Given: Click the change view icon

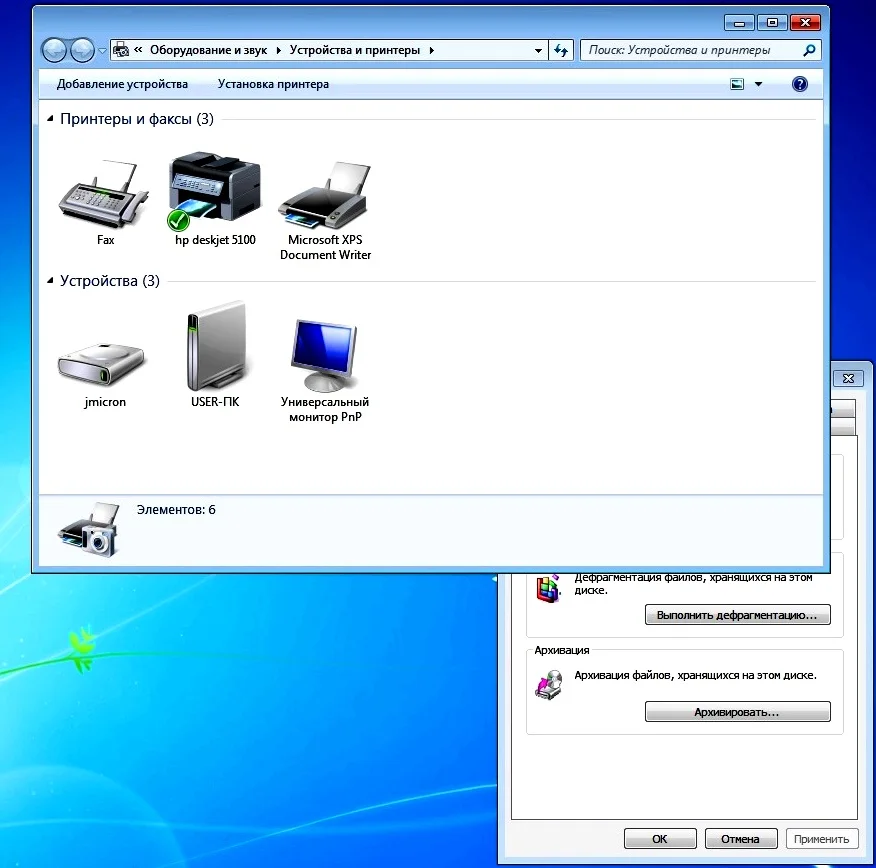Looking at the screenshot, I should pos(737,84).
